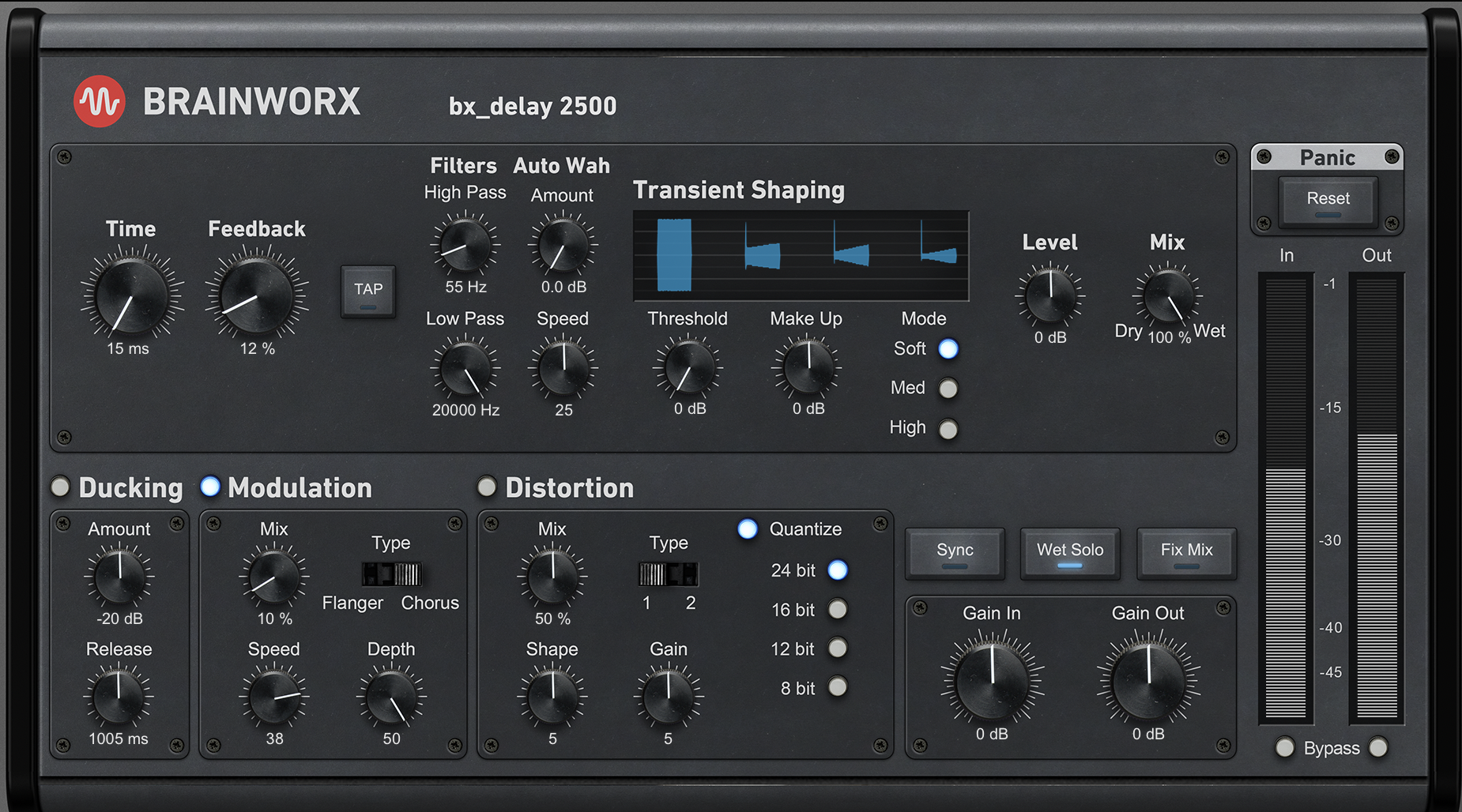Image resolution: width=1462 pixels, height=812 pixels.
Task: Click the Time value 15 ms
Action: tap(128, 348)
